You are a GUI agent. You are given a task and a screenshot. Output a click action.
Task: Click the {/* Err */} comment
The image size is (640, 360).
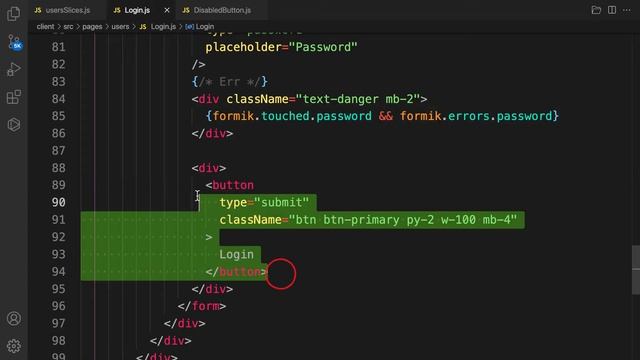230,82
